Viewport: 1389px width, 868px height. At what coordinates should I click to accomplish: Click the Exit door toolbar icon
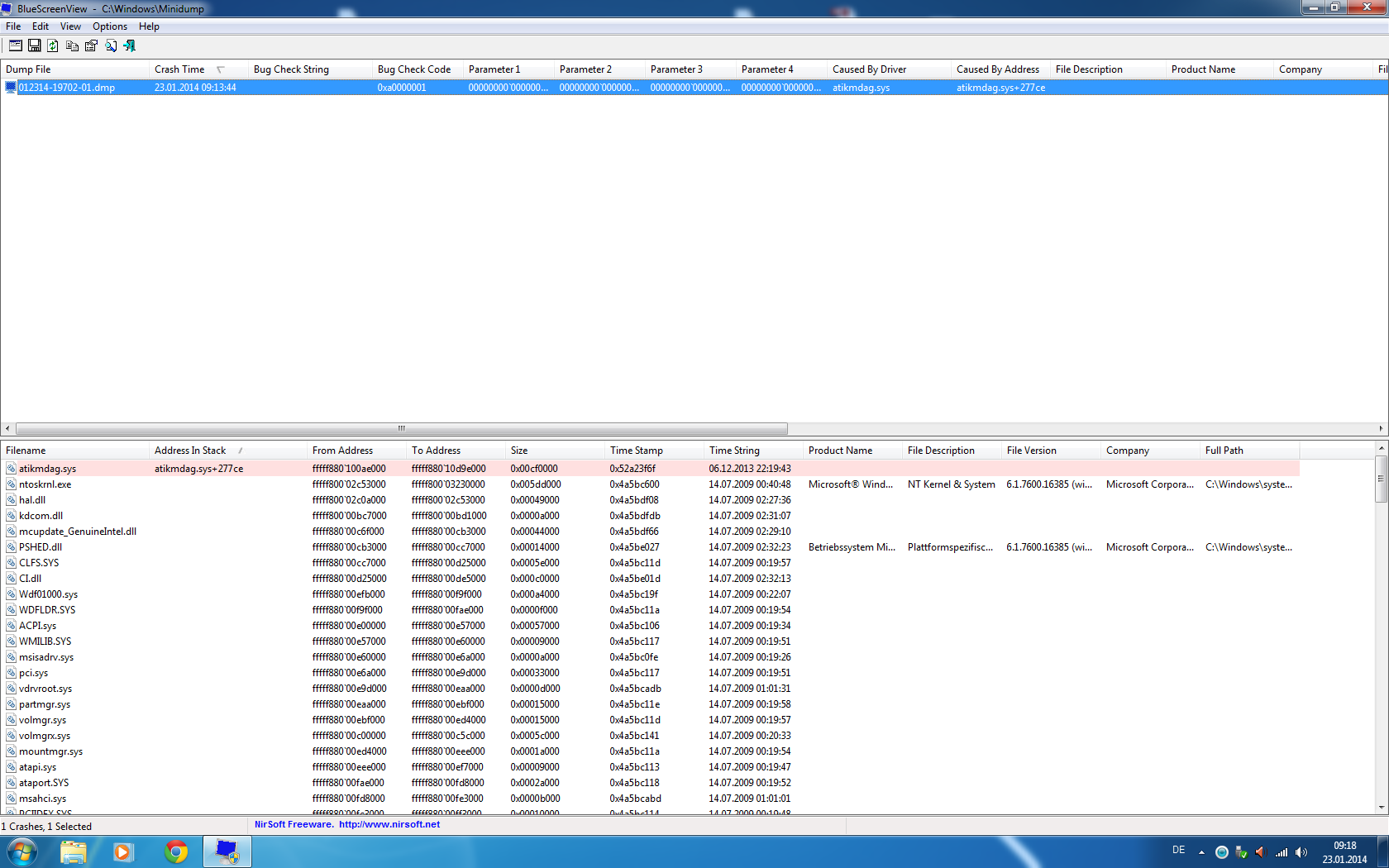coord(129,45)
